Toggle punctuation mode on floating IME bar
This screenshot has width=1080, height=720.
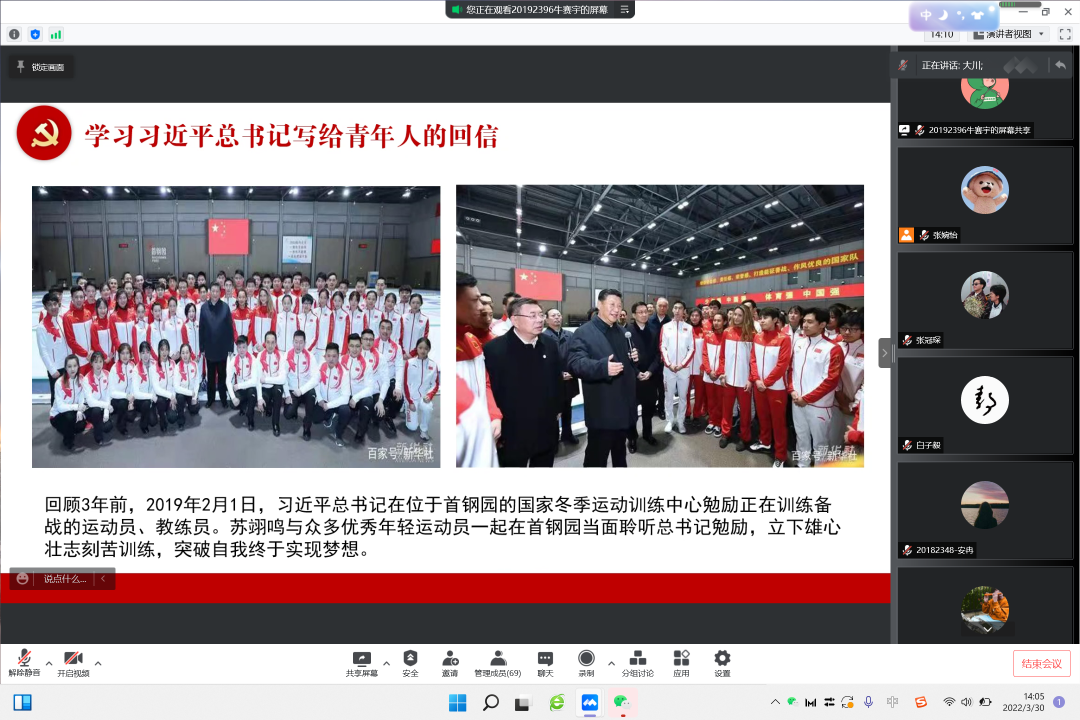click(x=961, y=15)
